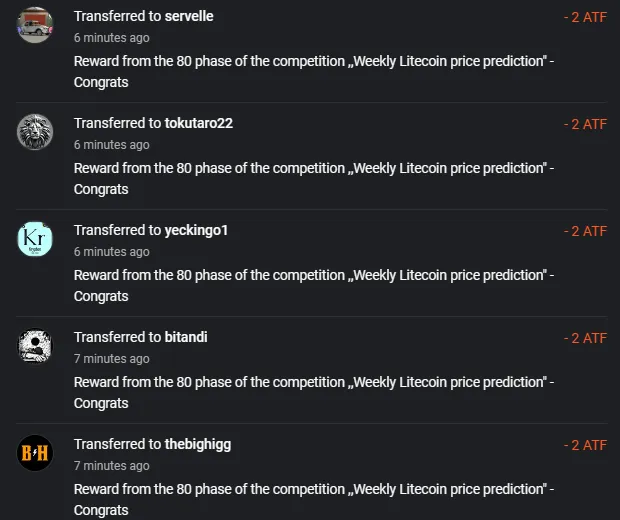
Task: Visit tokutaro22's profile via username
Action: (x=198, y=123)
